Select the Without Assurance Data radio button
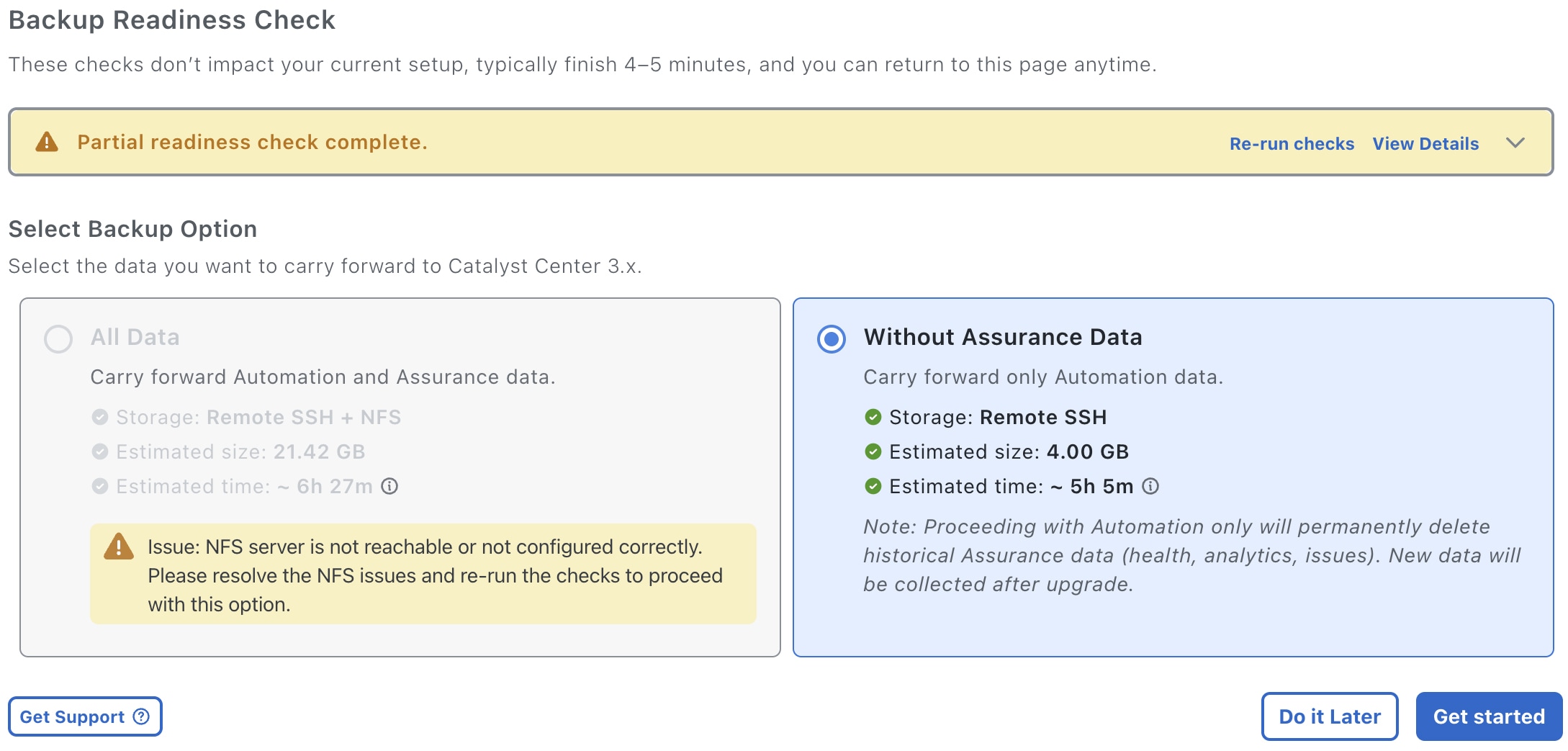This screenshot has height=751, width=1568. pyautogui.click(x=832, y=338)
